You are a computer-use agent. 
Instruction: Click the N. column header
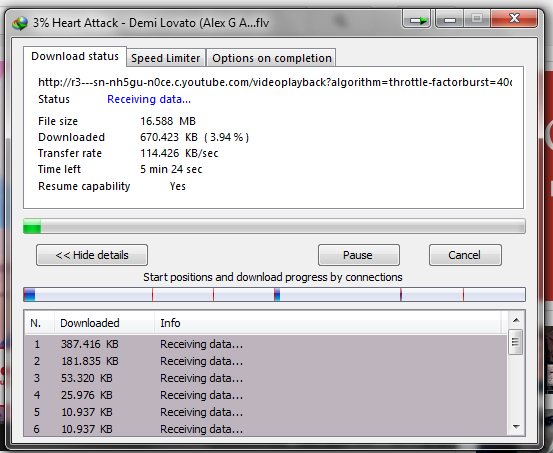pos(40,323)
